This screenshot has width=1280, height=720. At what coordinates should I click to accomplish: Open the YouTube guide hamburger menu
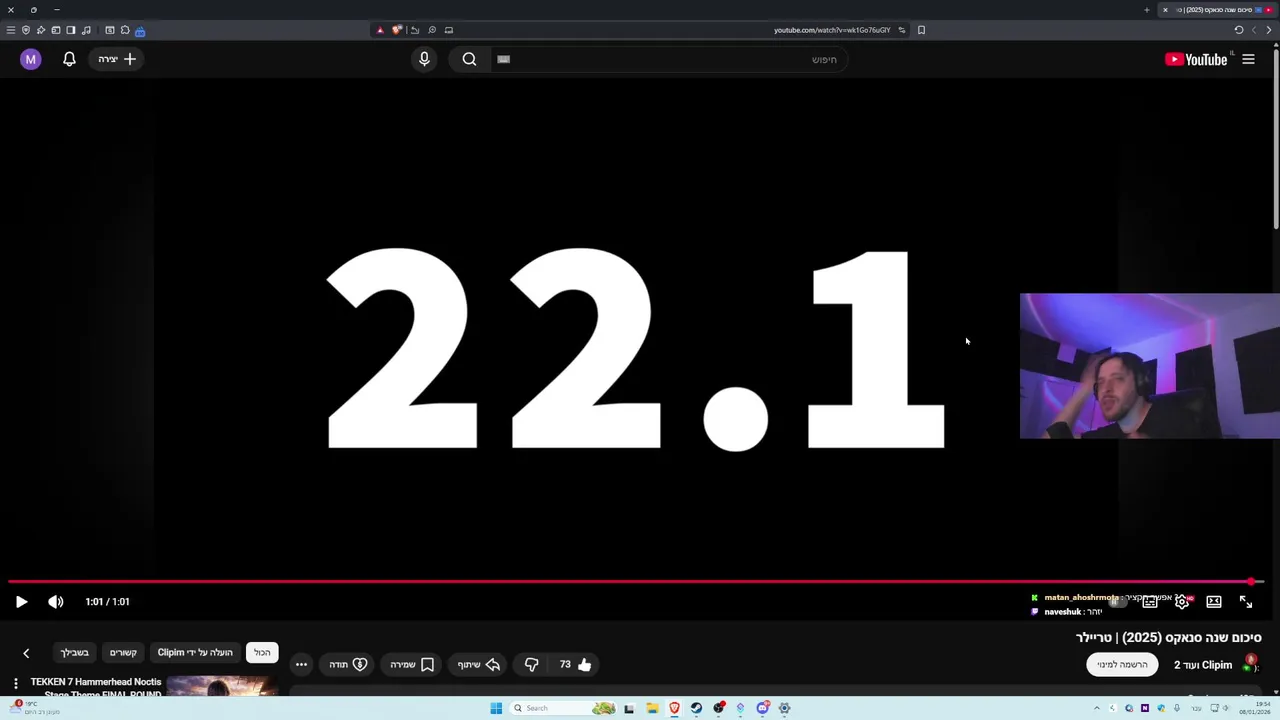coord(1248,60)
